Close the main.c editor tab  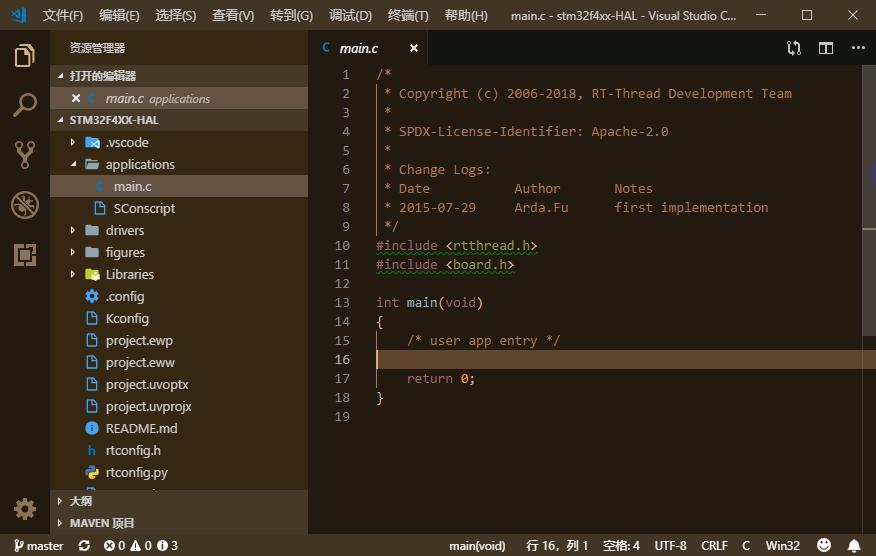pos(413,48)
